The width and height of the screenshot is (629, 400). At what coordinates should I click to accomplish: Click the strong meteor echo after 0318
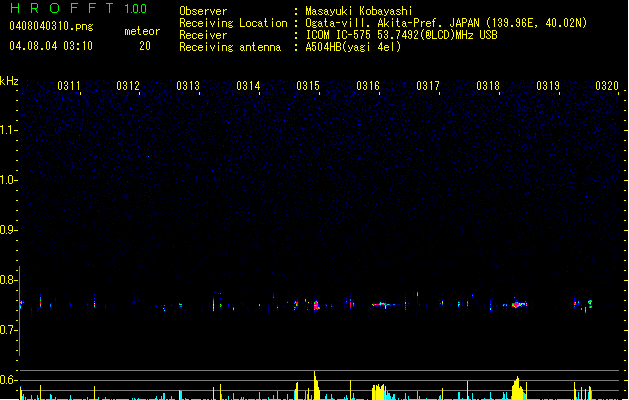pyautogui.click(x=518, y=305)
